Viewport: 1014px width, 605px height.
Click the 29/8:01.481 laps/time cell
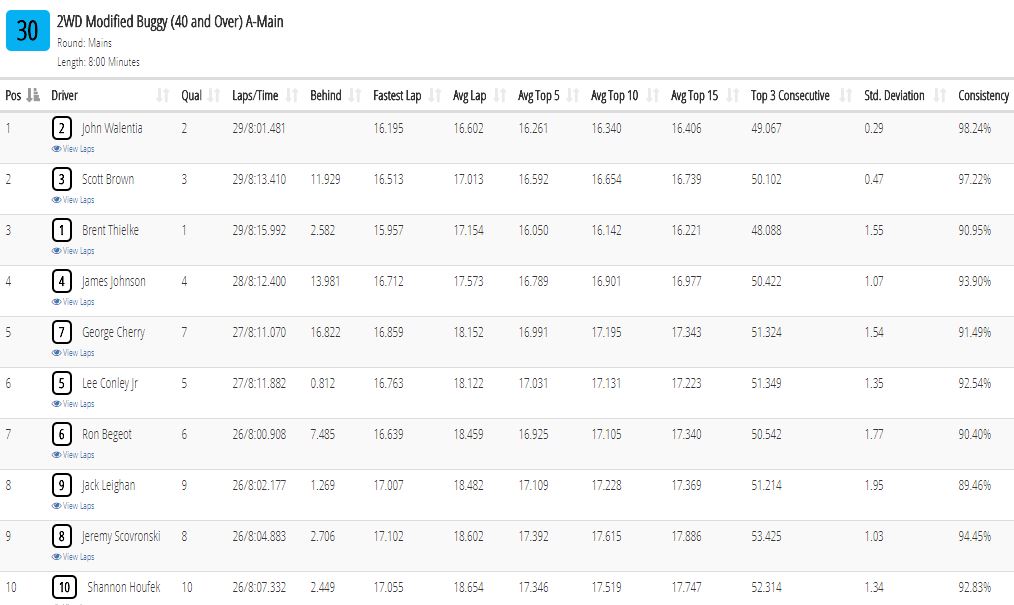[x=259, y=128]
